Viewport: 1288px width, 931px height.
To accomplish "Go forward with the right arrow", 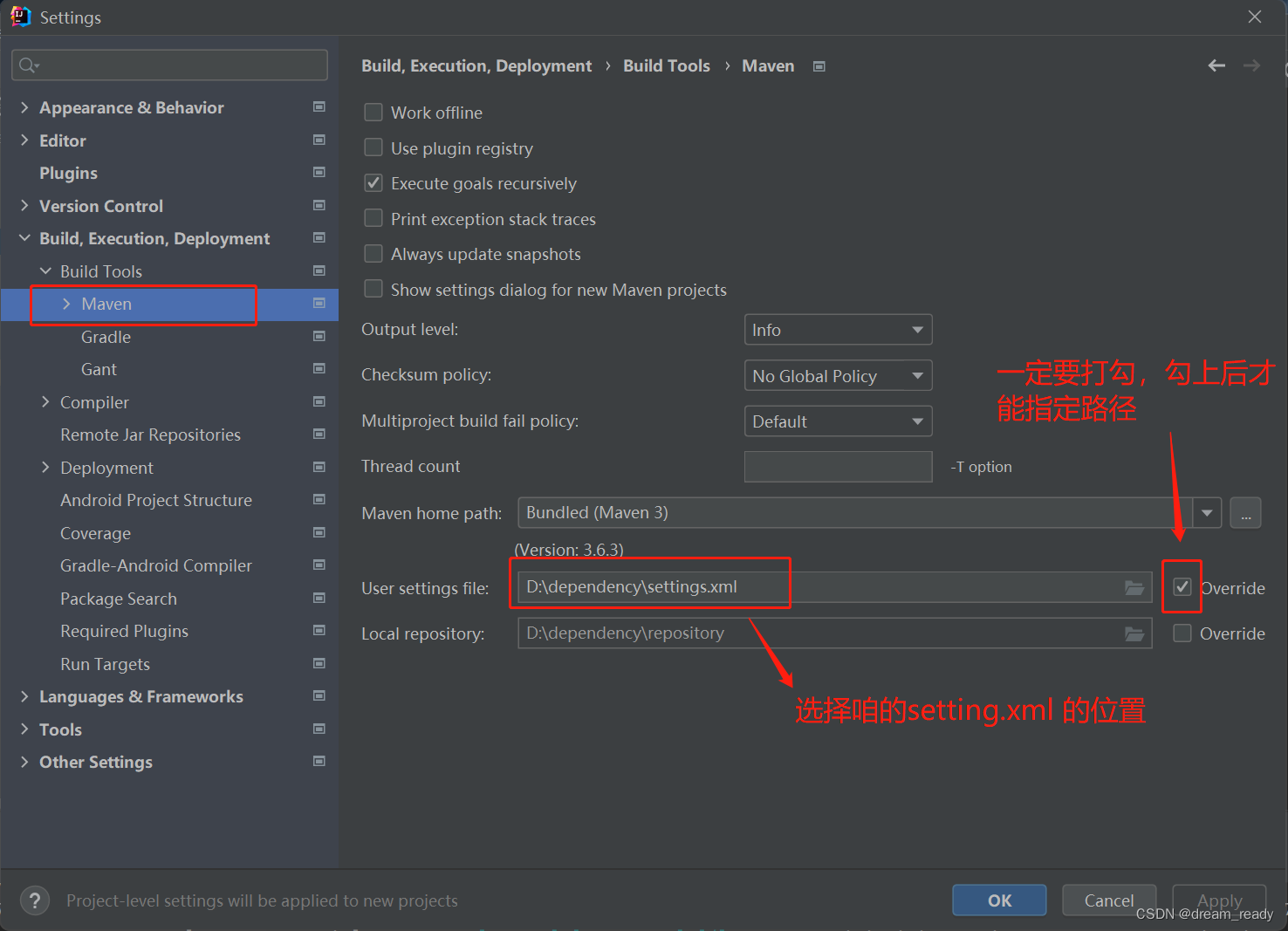I will point(1251,65).
